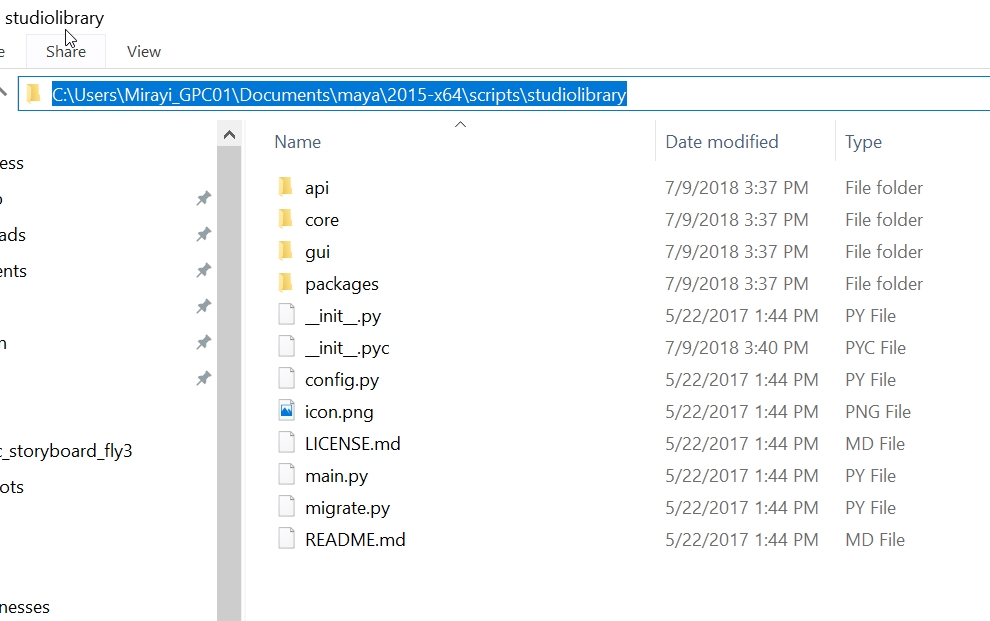The height and width of the screenshot is (621, 990).
Task: Select the icon.png image file icon
Action: [285, 411]
